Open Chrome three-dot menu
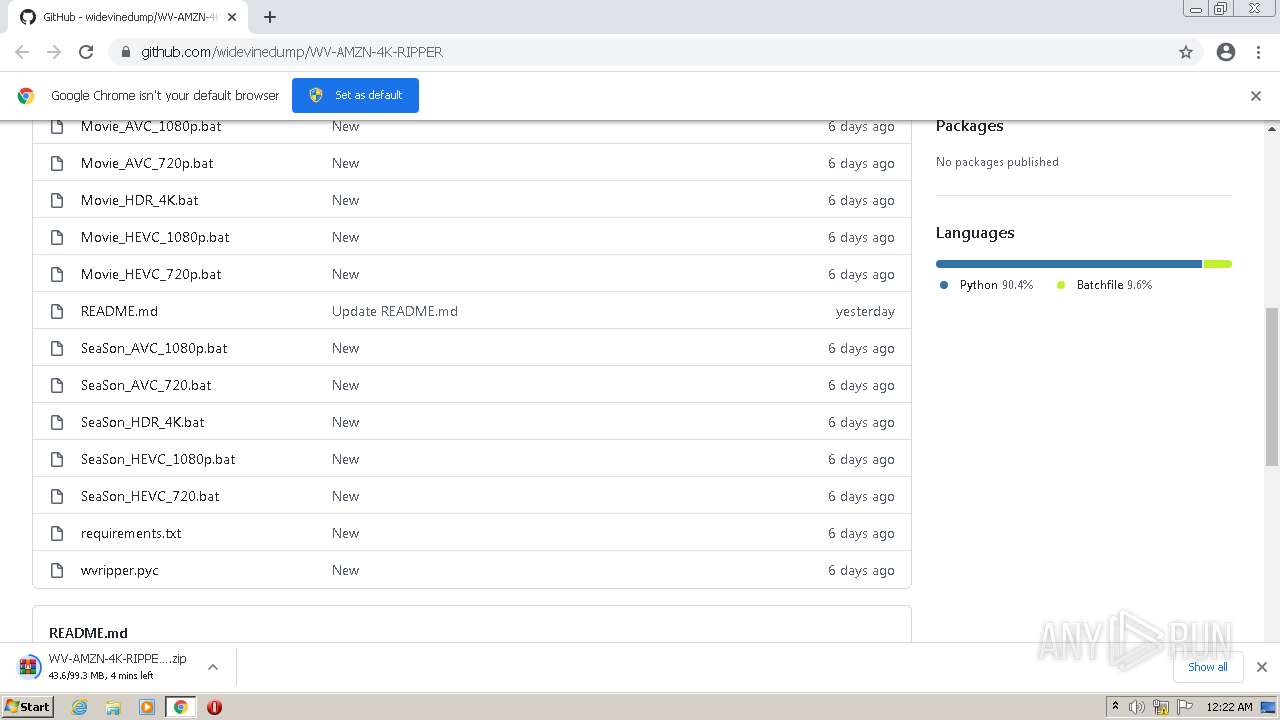The width and height of the screenshot is (1280, 720). point(1258,52)
